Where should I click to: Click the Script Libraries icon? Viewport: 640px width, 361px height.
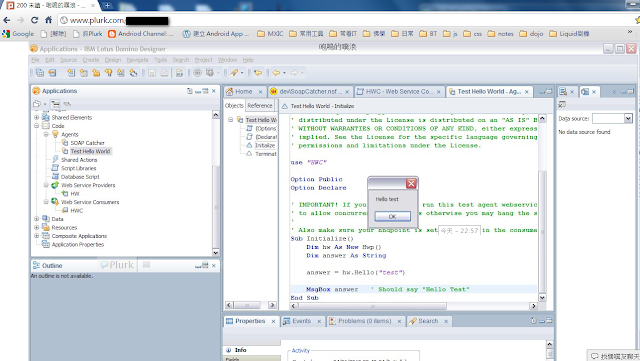click(55, 168)
